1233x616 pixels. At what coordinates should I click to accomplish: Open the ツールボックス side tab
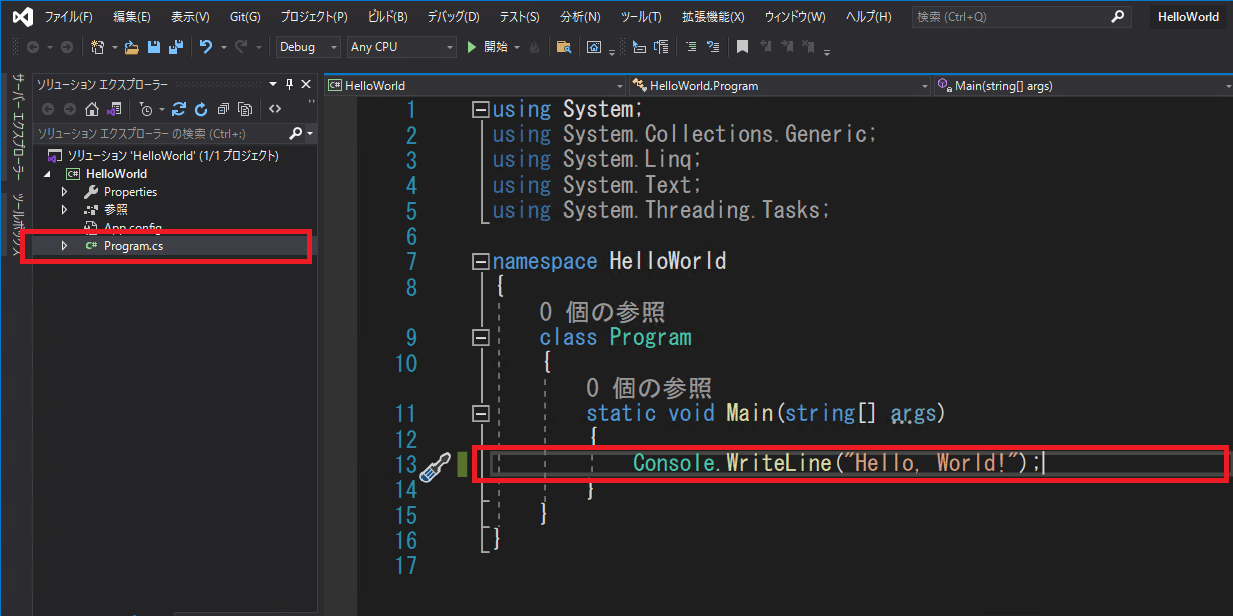(x=17, y=226)
